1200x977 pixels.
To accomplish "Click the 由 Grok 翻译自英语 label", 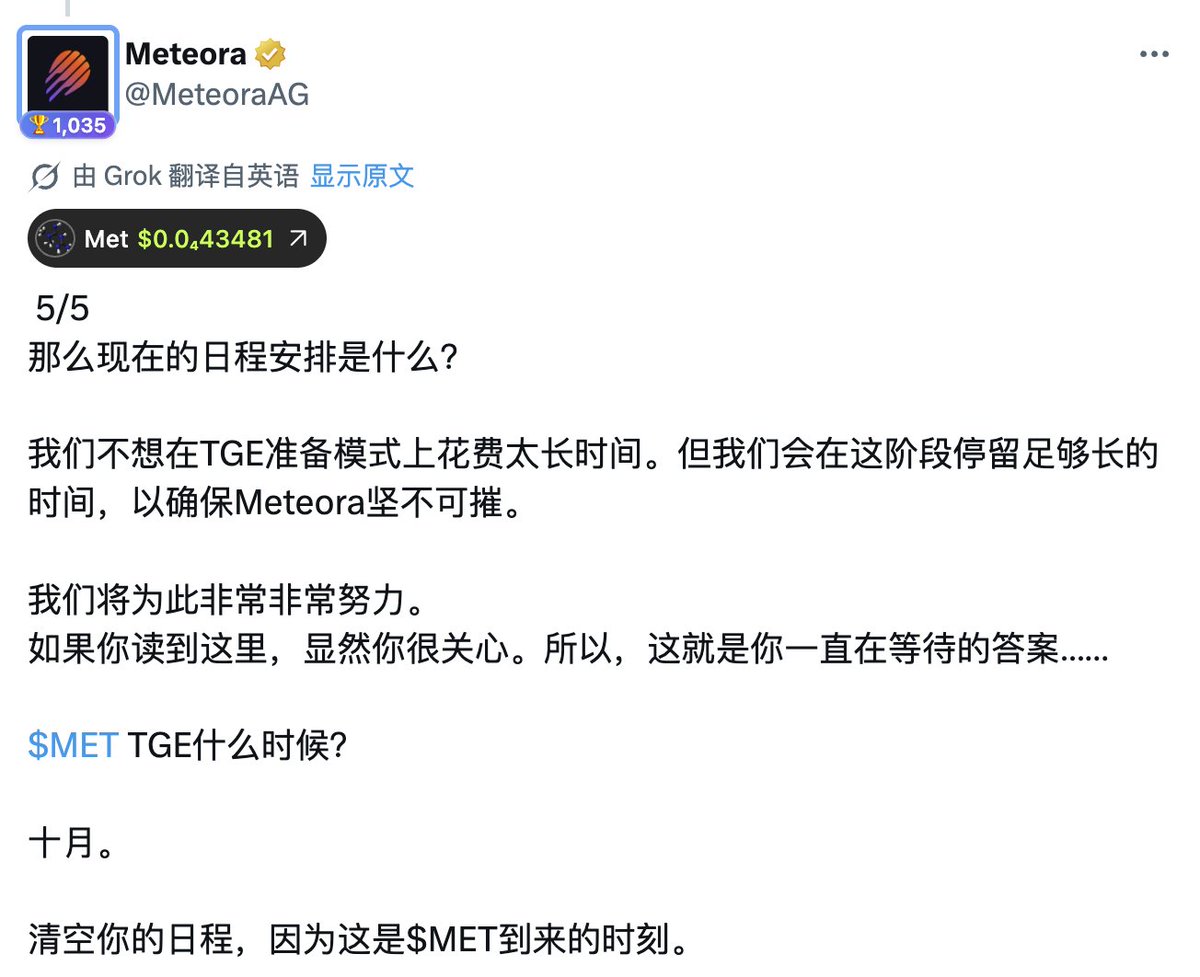I will [186, 177].
